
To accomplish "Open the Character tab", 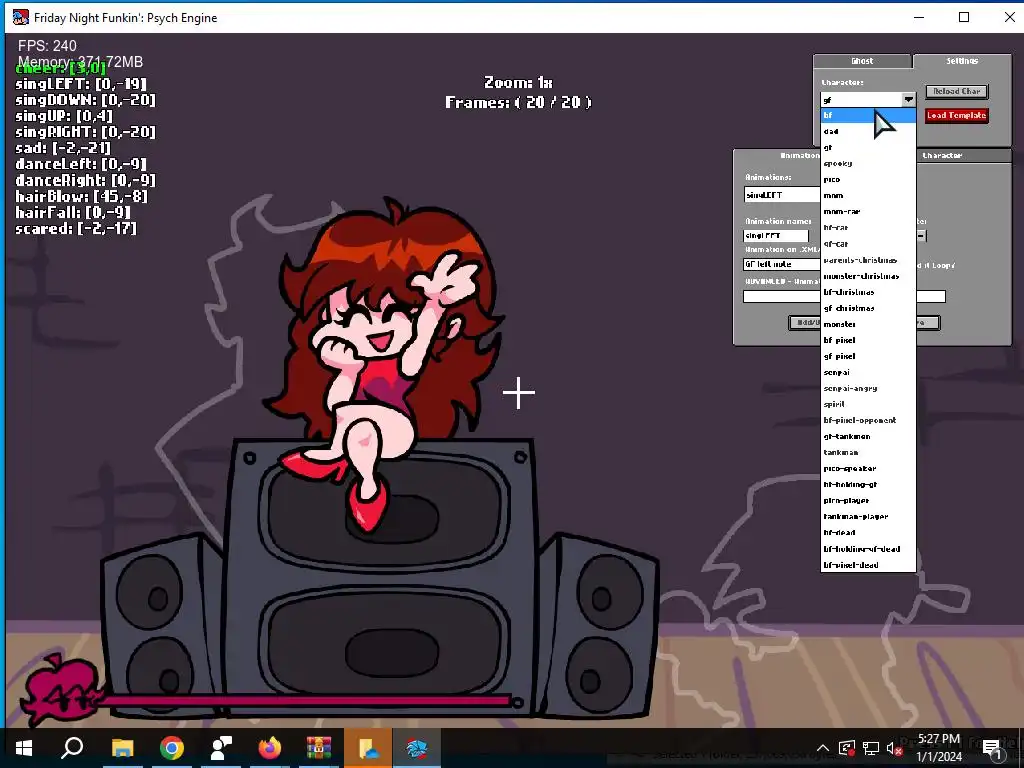I will tap(942, 155).
